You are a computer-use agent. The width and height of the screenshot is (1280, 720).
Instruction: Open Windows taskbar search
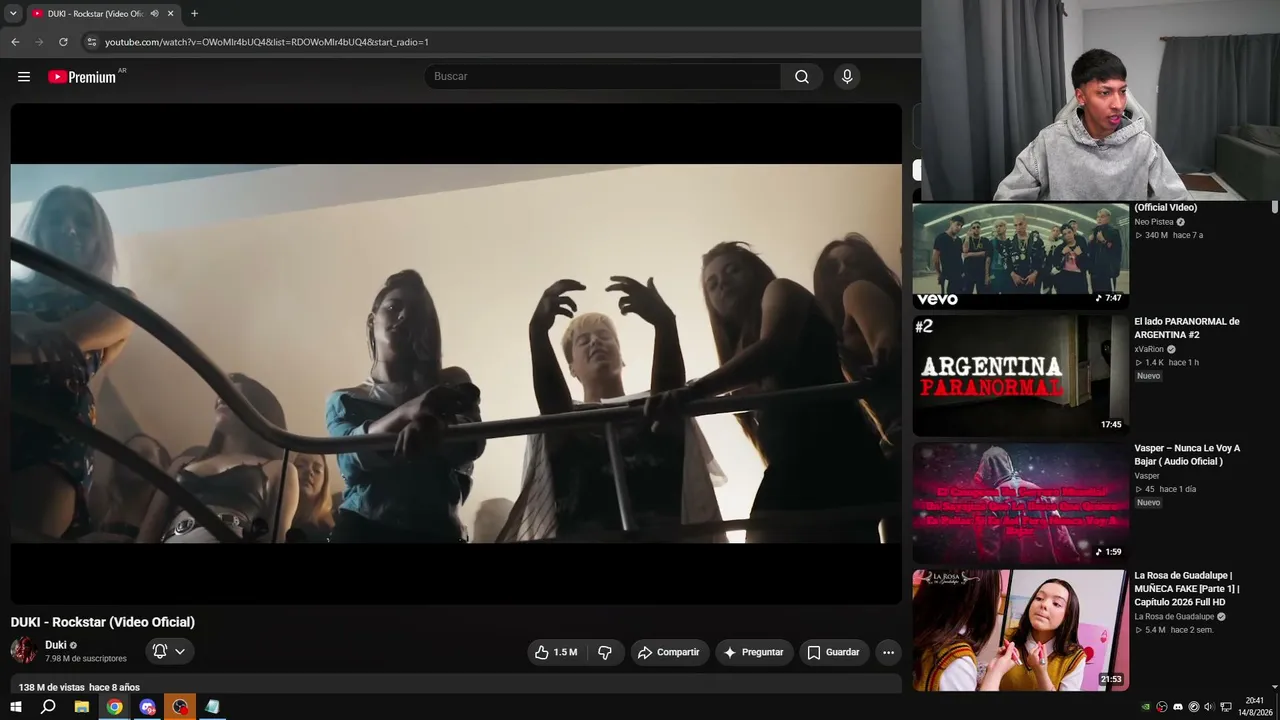pos(48,707)
